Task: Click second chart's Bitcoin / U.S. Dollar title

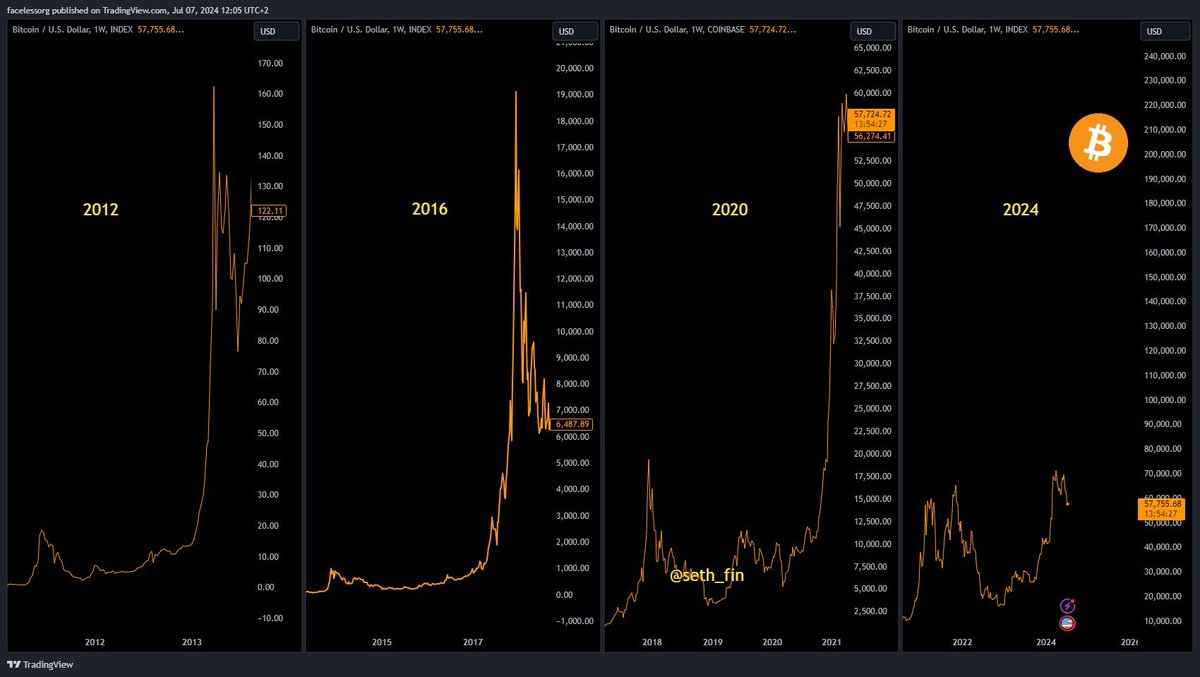Action: click(371, 30)
